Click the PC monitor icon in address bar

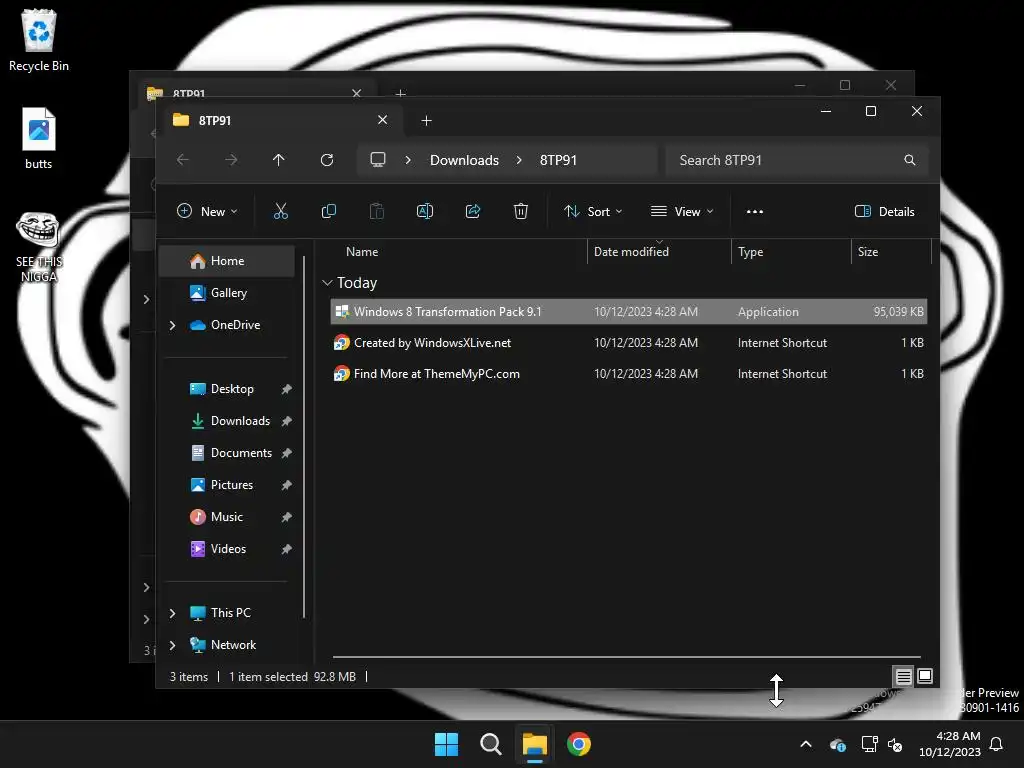(x=378, y=160)
